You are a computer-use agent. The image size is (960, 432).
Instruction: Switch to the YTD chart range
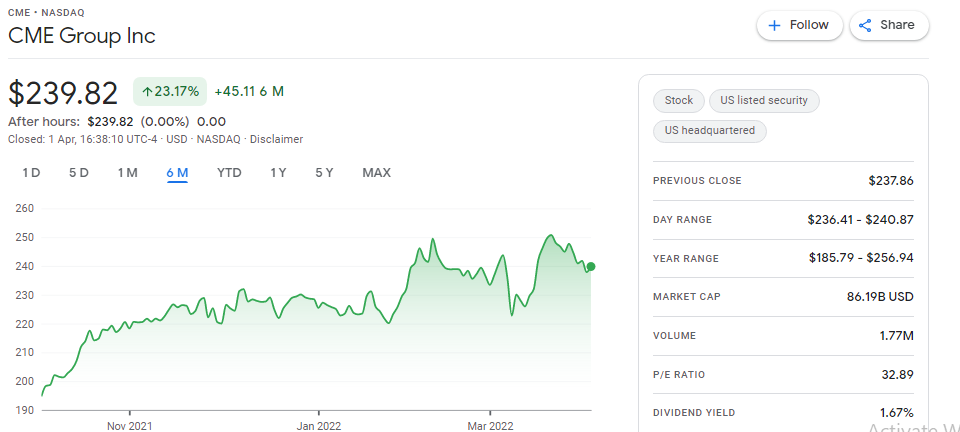[229, 173]
